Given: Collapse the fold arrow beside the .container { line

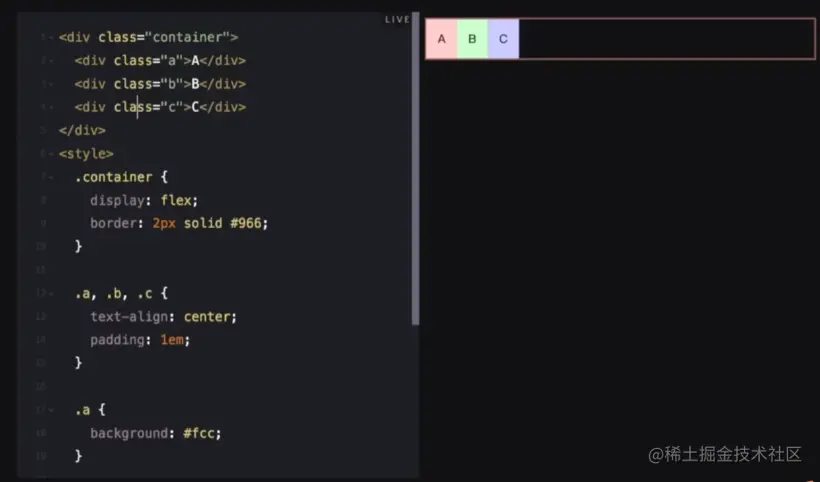Looking at the screenshot, I should pos(51,177).
